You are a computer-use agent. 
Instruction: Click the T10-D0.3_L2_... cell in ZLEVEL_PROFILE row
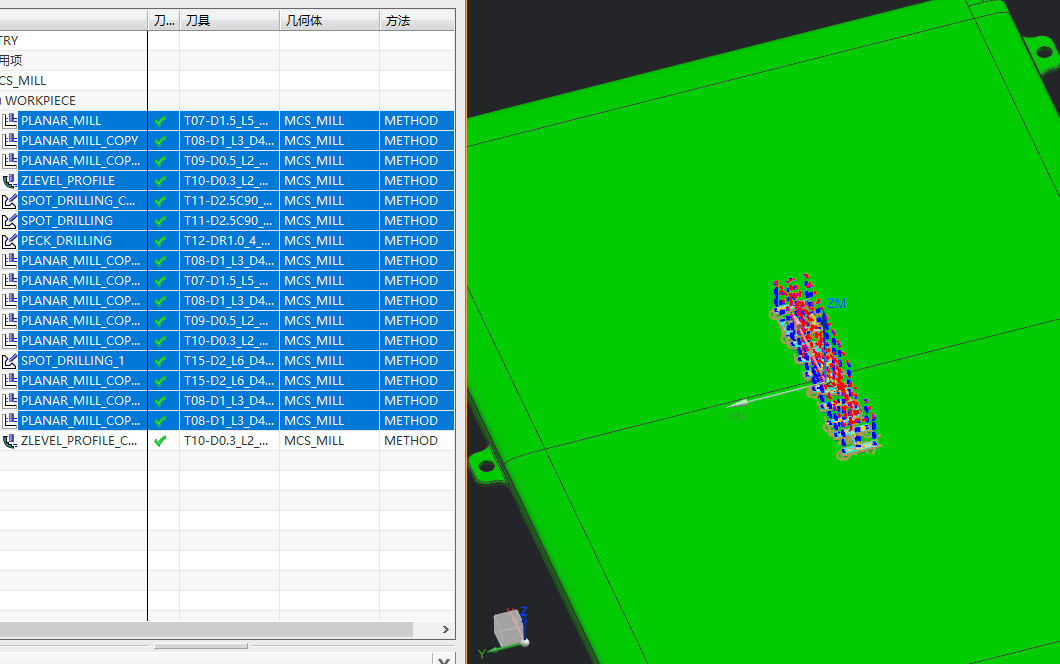229,181
